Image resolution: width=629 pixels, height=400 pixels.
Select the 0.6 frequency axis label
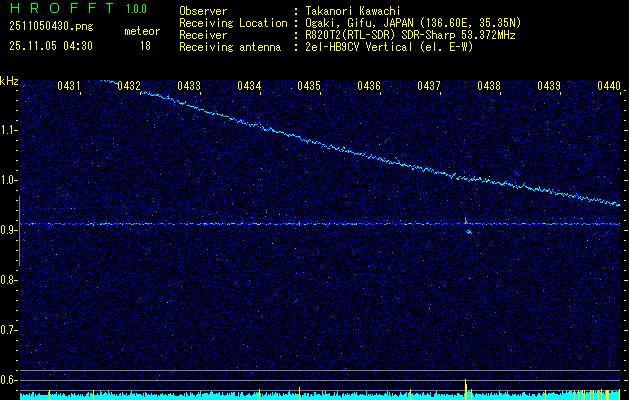[9, 379]
